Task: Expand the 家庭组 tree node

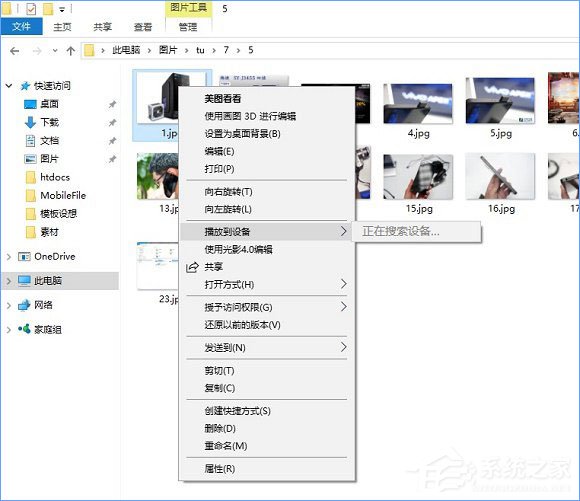Action: point(9,330)
